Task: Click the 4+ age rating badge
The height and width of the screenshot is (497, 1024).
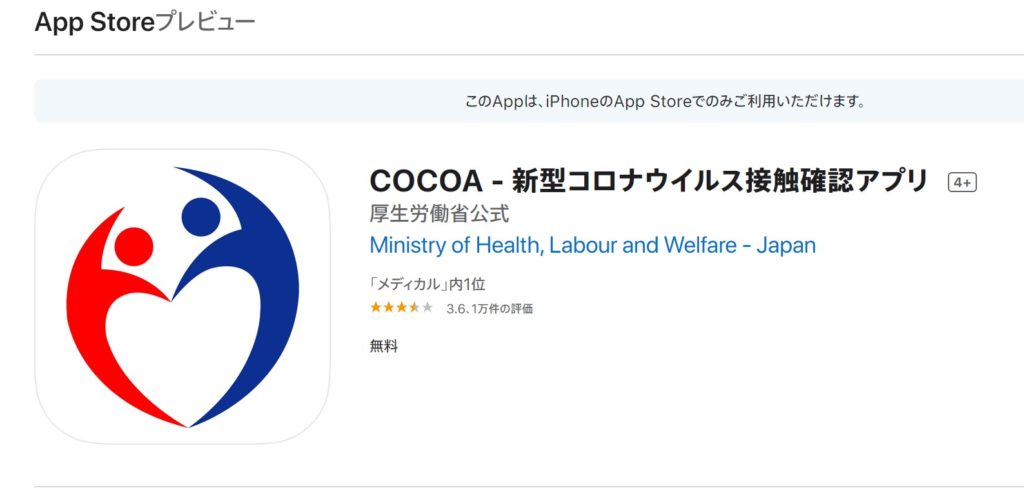Action: click(x=962, y=183)
